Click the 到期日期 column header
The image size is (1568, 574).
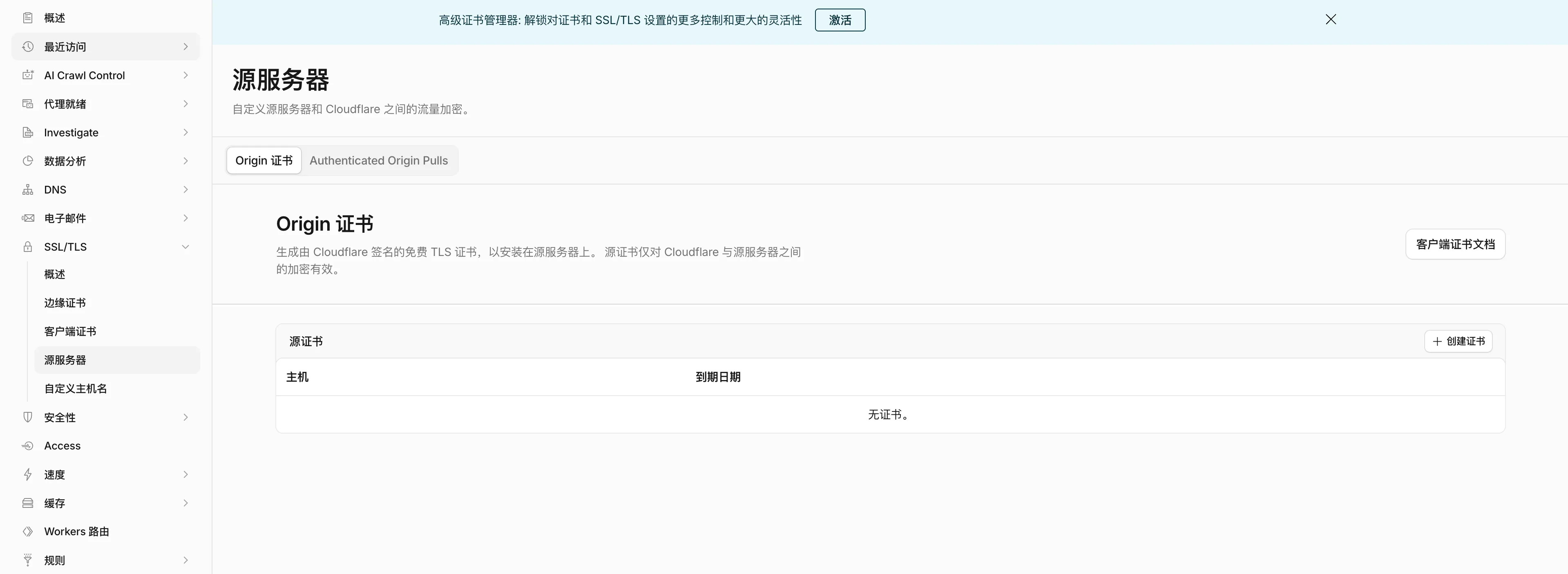(718, 377)
